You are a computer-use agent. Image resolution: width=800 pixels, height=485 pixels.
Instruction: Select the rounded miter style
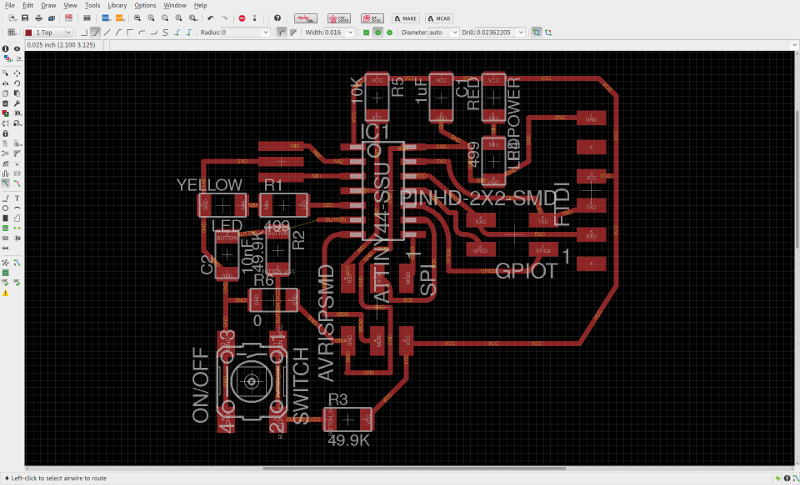282,32
